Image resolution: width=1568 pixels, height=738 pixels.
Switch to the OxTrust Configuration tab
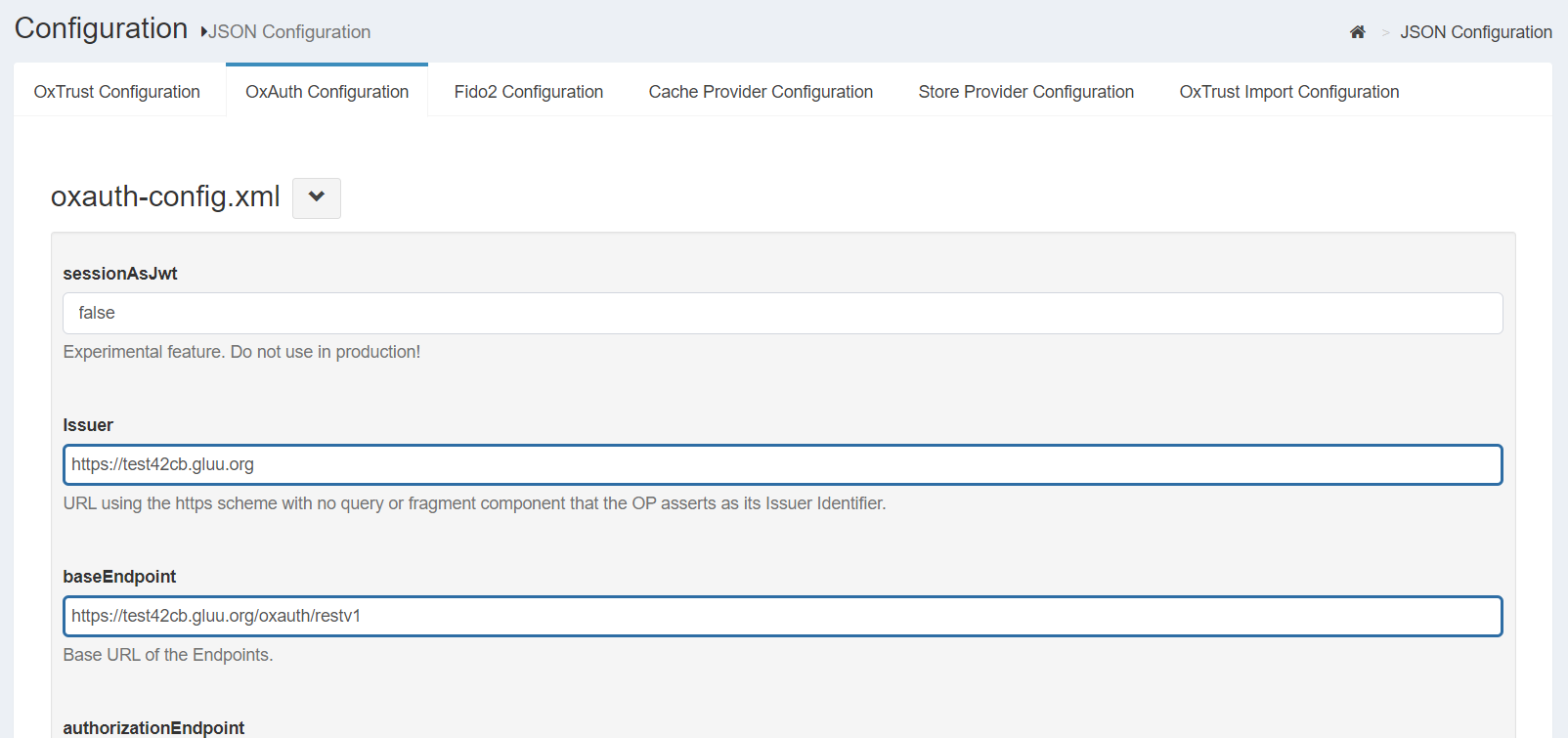116,91
